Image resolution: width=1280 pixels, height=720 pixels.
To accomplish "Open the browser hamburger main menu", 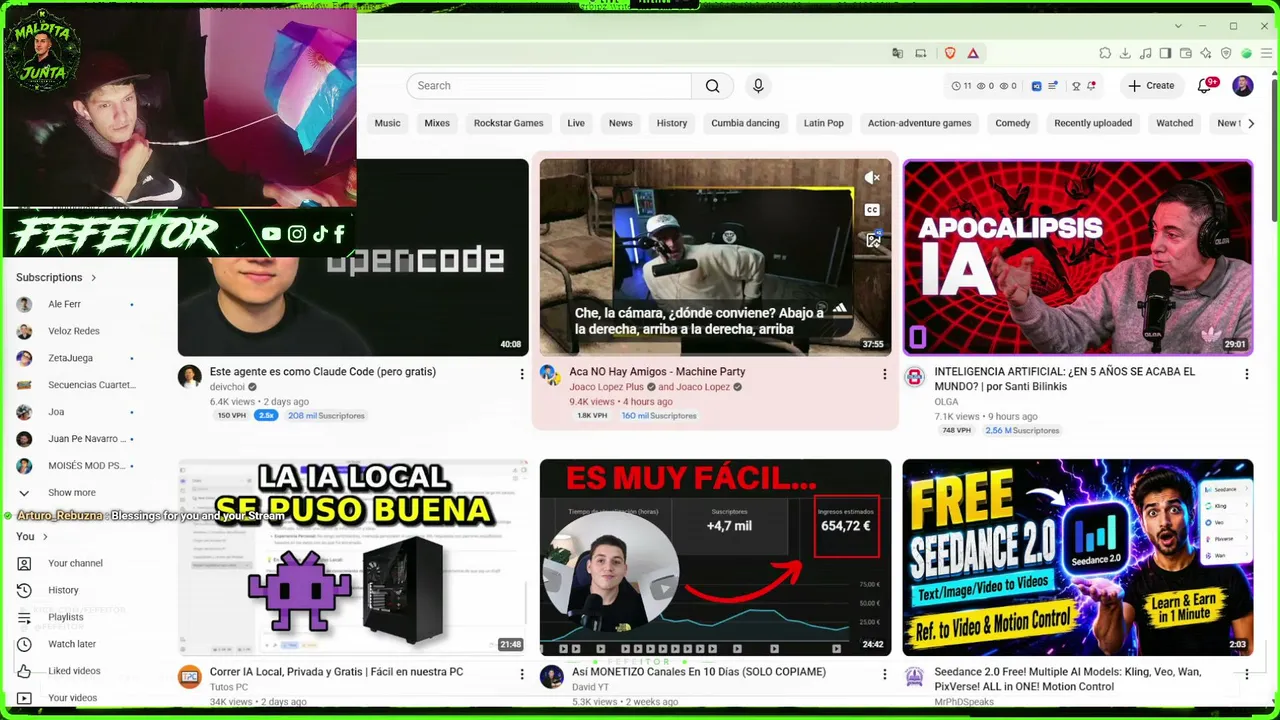I will click(1266, 53).
